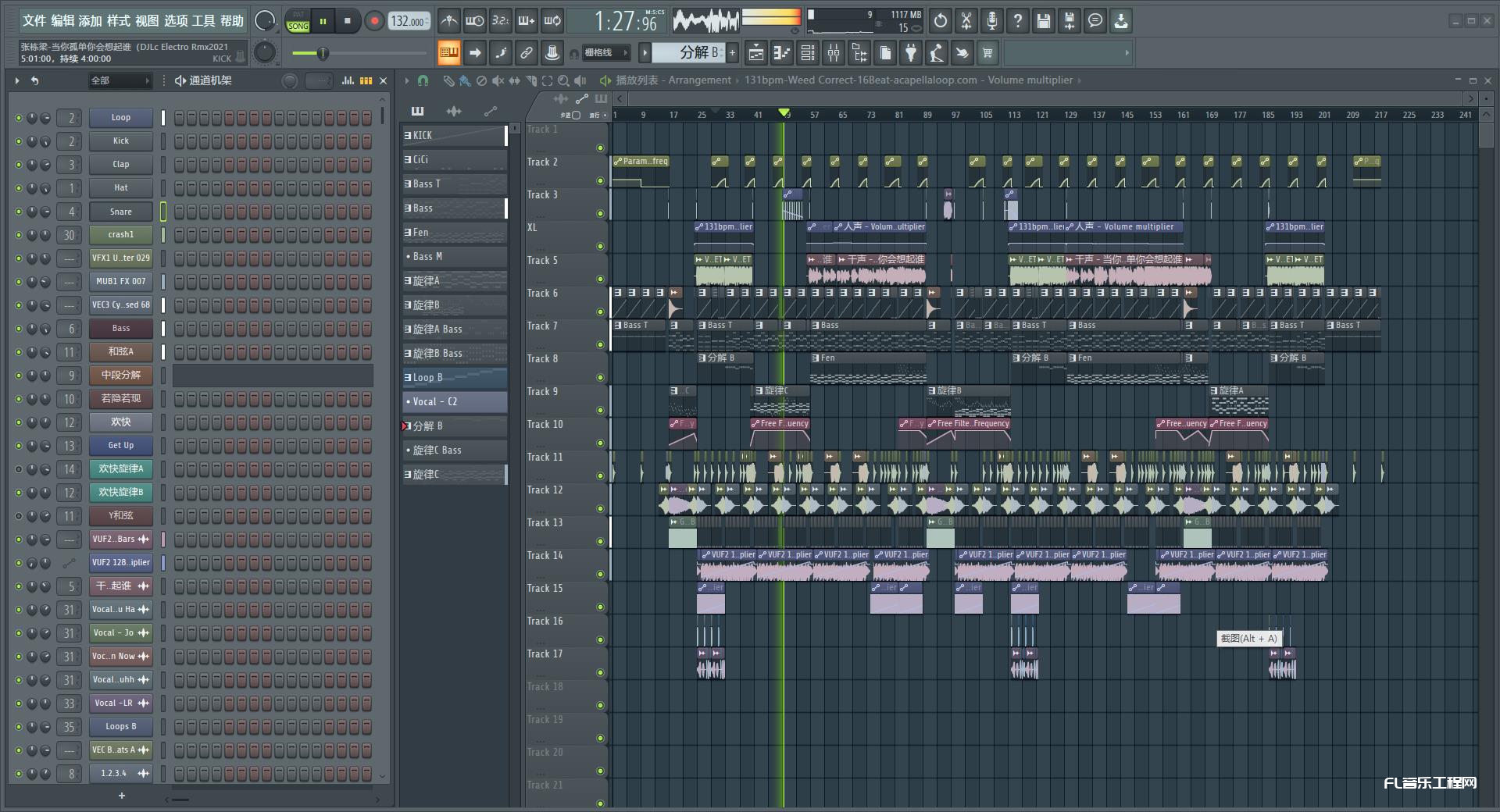Image resolution: width=1500 pixels, height=812 pixels.
Task: Toggle the metronome icon
Action: [448, 21]
